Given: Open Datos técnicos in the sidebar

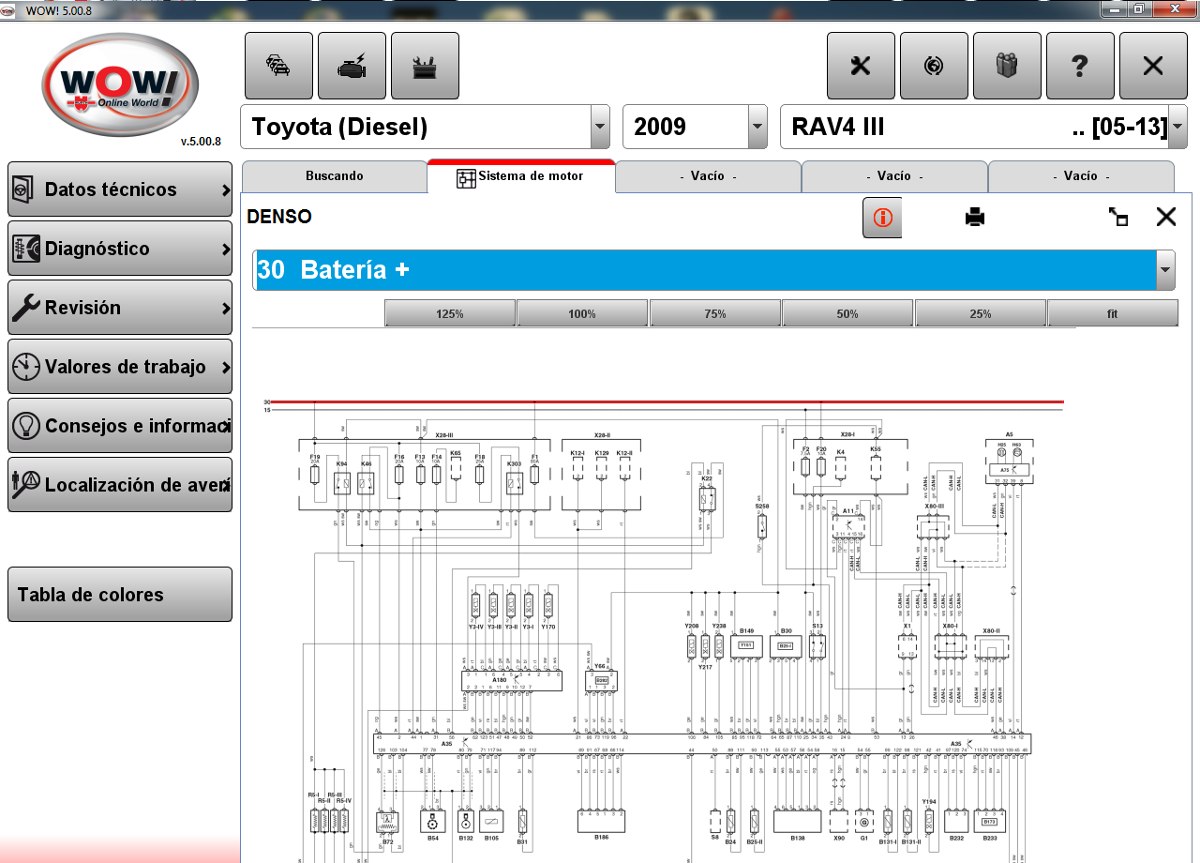Looking at the screenshot, I should click(x=120, y=189).
